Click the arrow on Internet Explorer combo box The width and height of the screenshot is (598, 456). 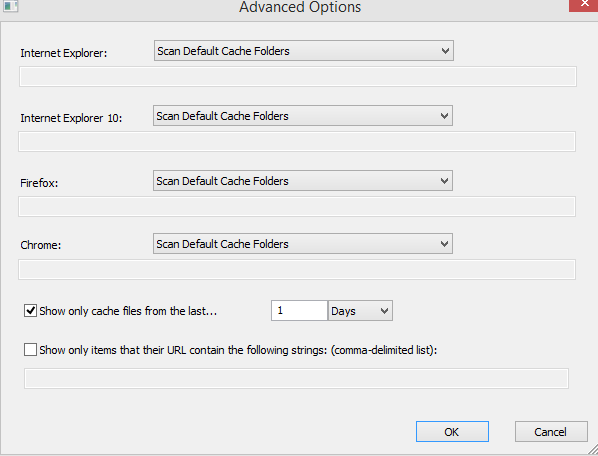[x=445, y=51]
